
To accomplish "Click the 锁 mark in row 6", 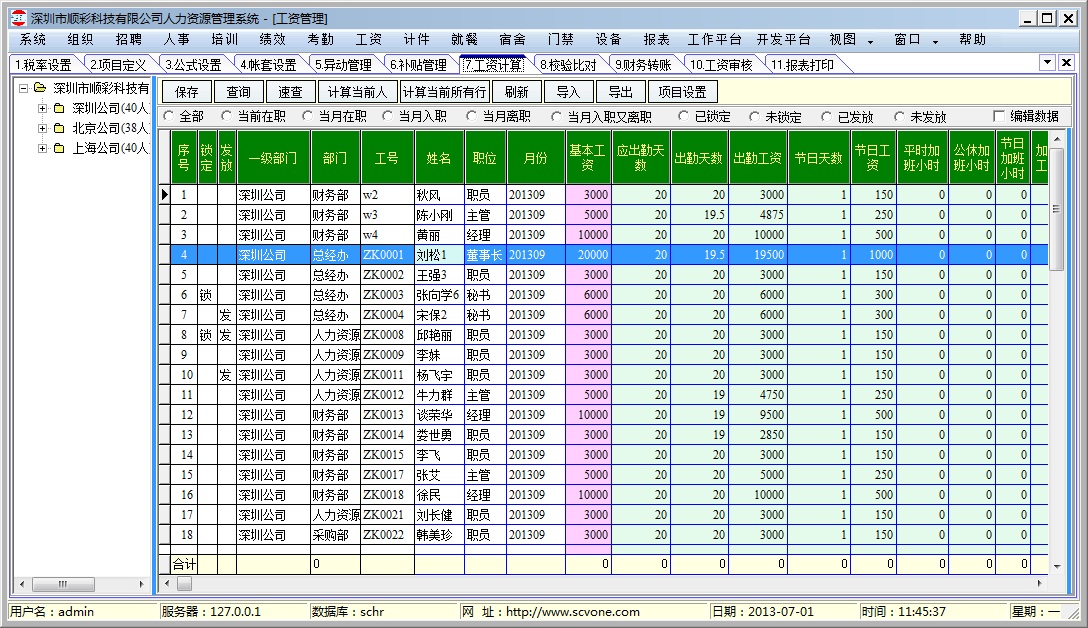I will point(206,295).
